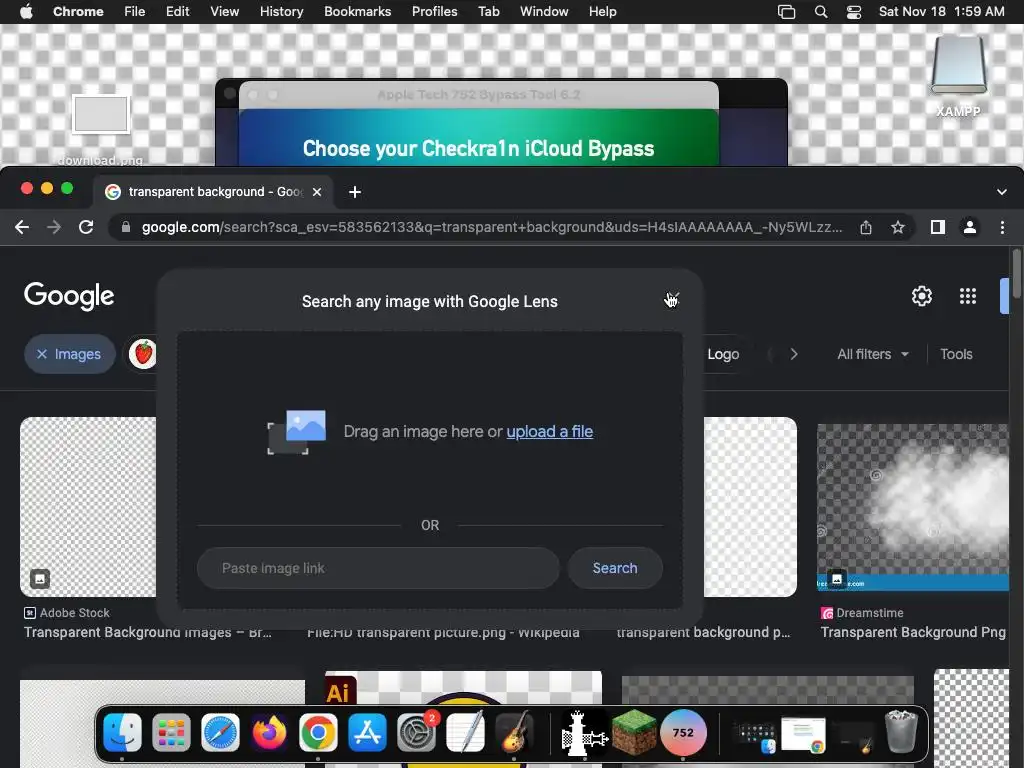The image size is (1024, 768).
Task: Open XAMPP drive on the desktop
Action: 958,77
